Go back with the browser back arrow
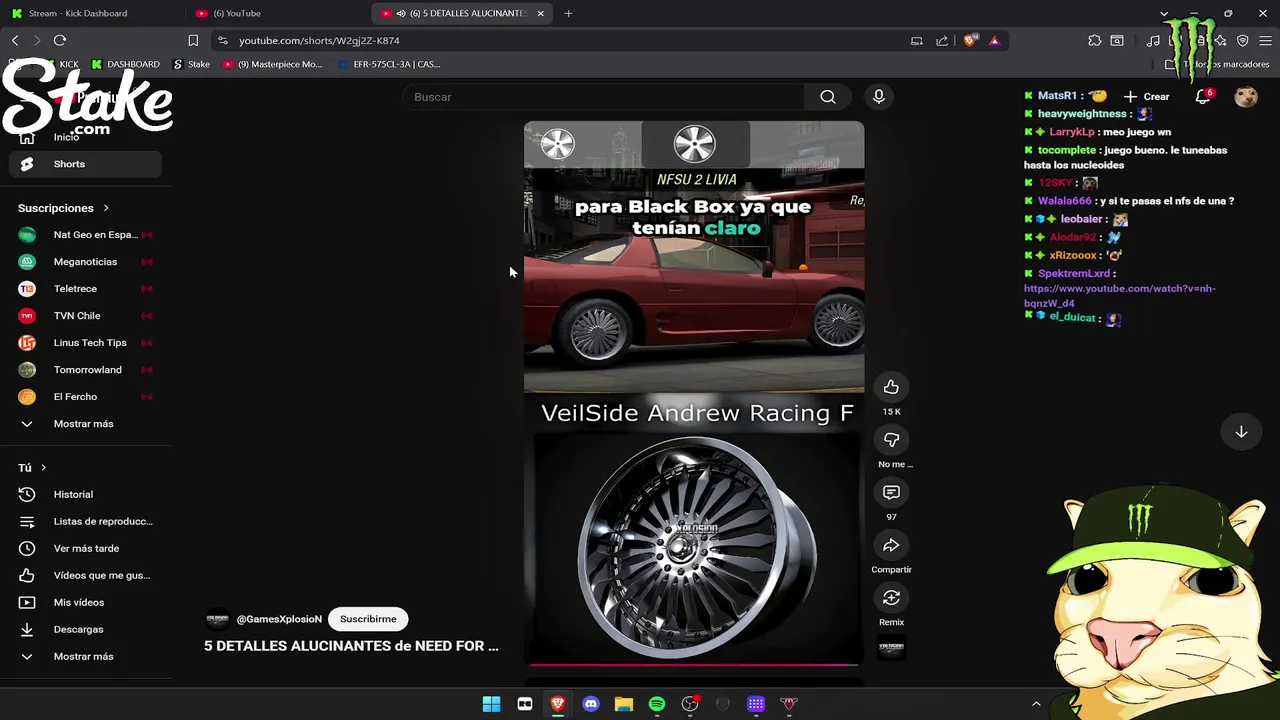Screen dimensions: 1280x720 pos(15,40)
